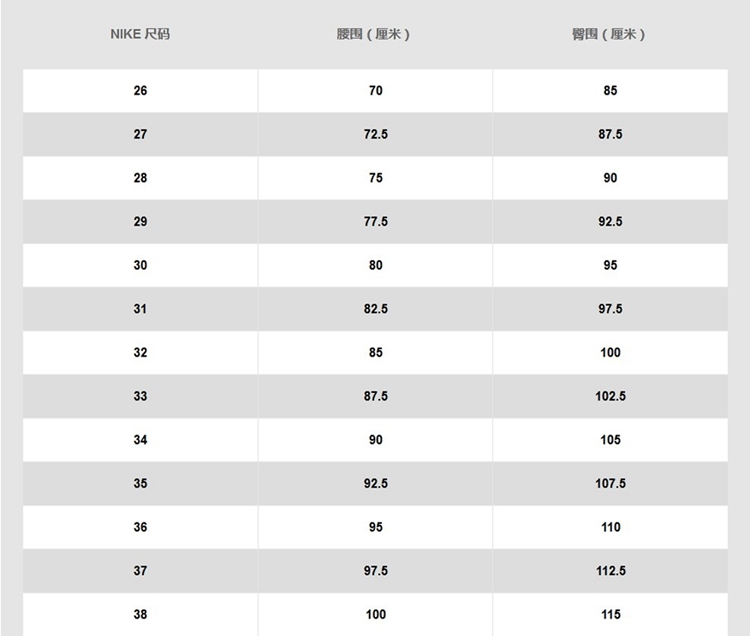This screenshot has height=636, width=750.
Task: Select the size 26 cell
Action: [140, 91]
